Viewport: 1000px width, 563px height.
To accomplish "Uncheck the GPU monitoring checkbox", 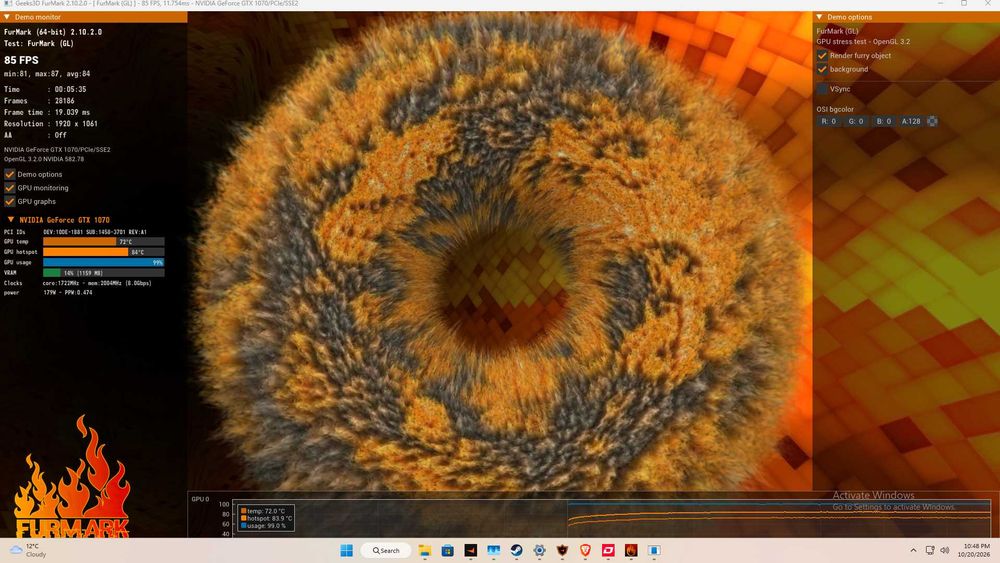I will (10, 188).
